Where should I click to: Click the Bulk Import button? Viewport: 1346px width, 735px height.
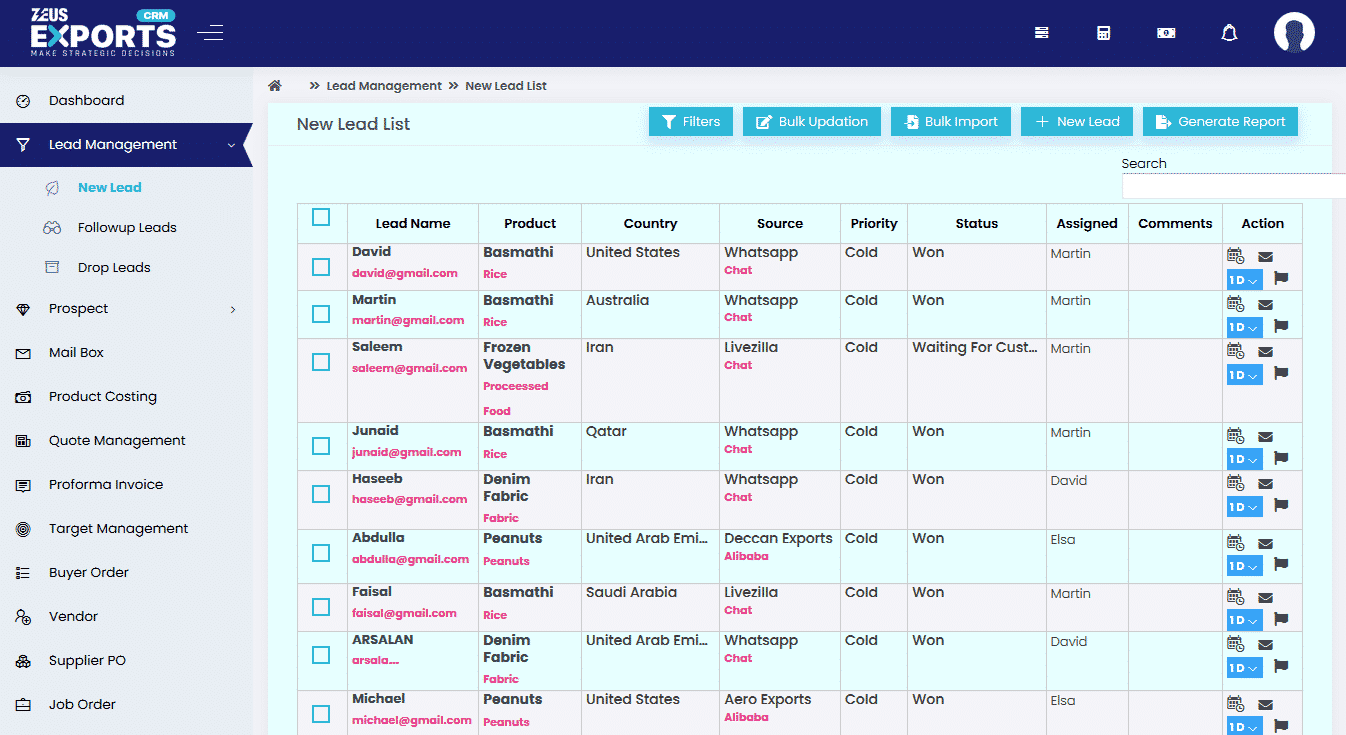[951, 122]
